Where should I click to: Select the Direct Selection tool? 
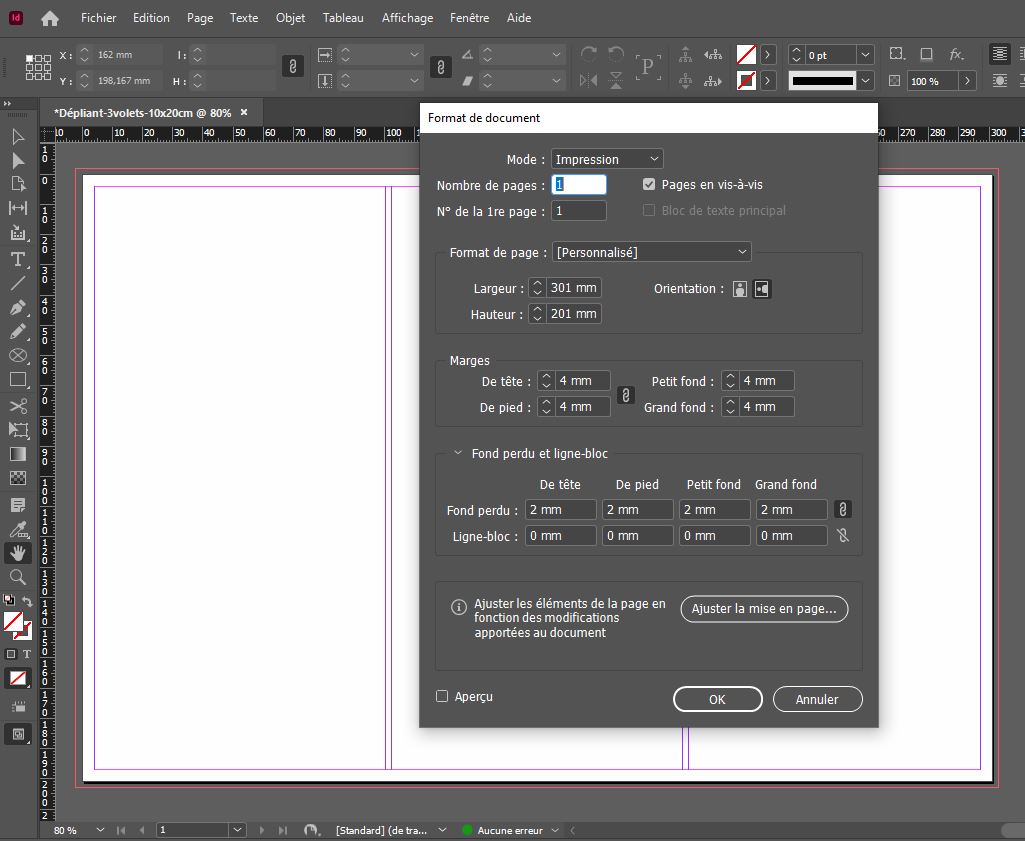click(18, 161)
